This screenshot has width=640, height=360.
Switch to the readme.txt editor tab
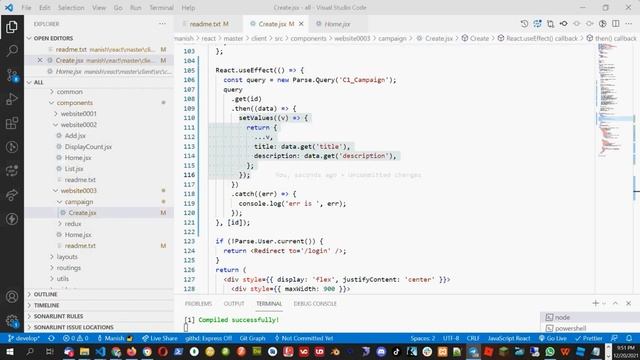(209, 24)
